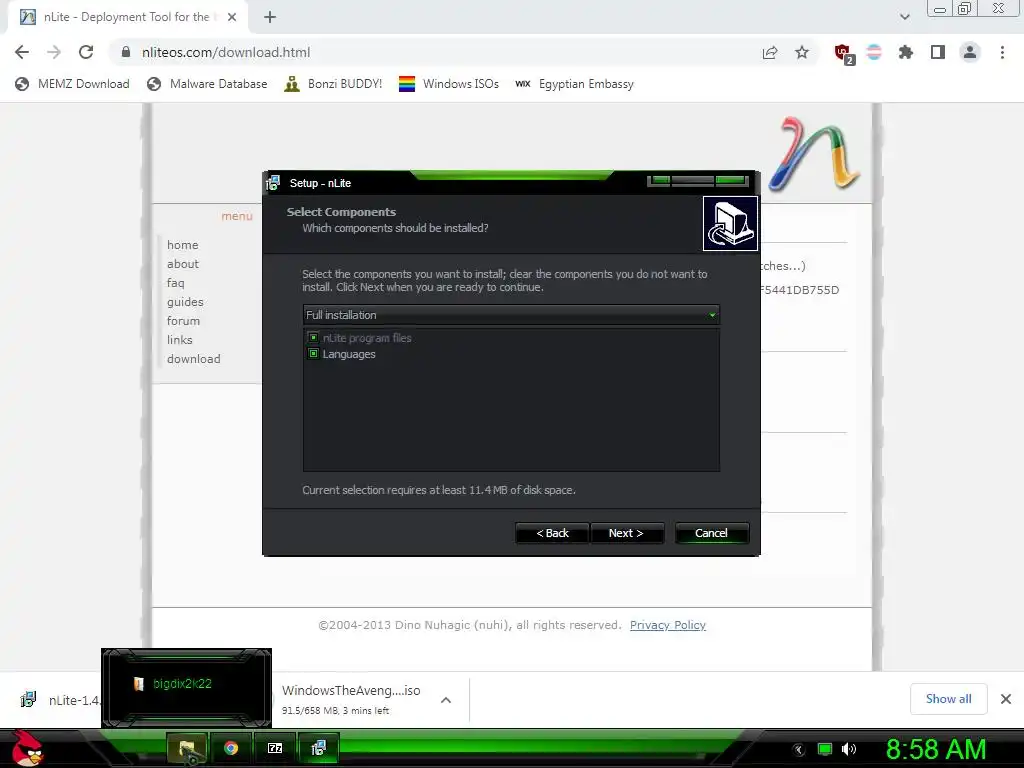Click the 7-Zip taskbar icon
The image size is (1024, 768).
[275, 748]
